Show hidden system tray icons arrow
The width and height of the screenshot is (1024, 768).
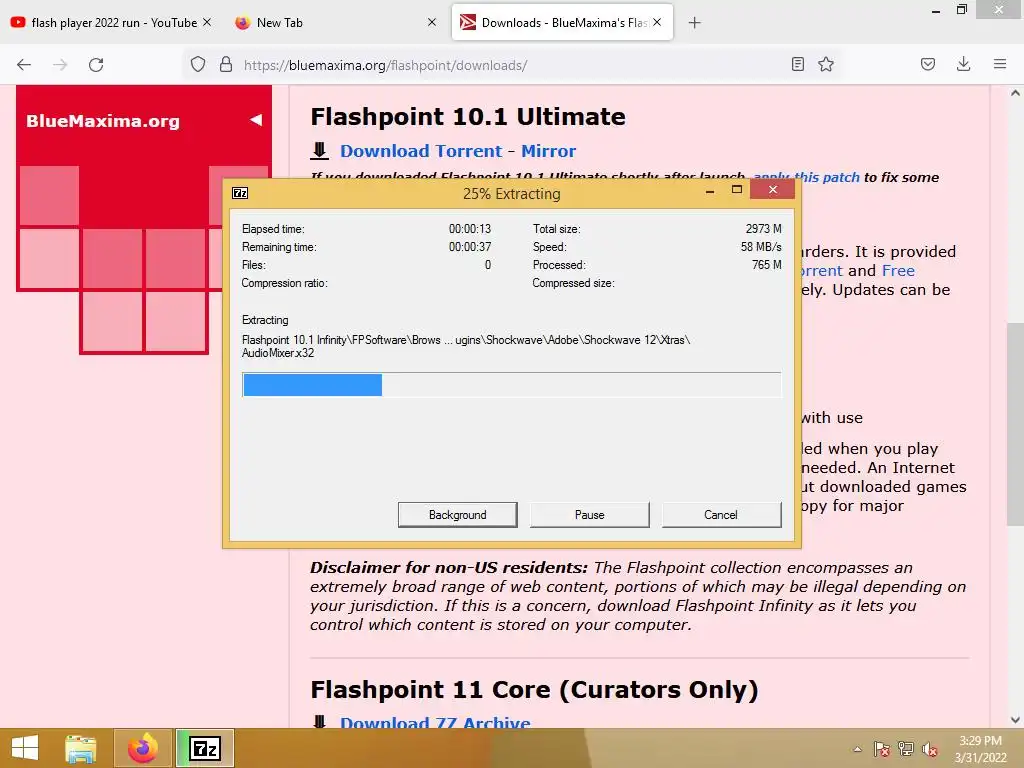tap(857, 749)
